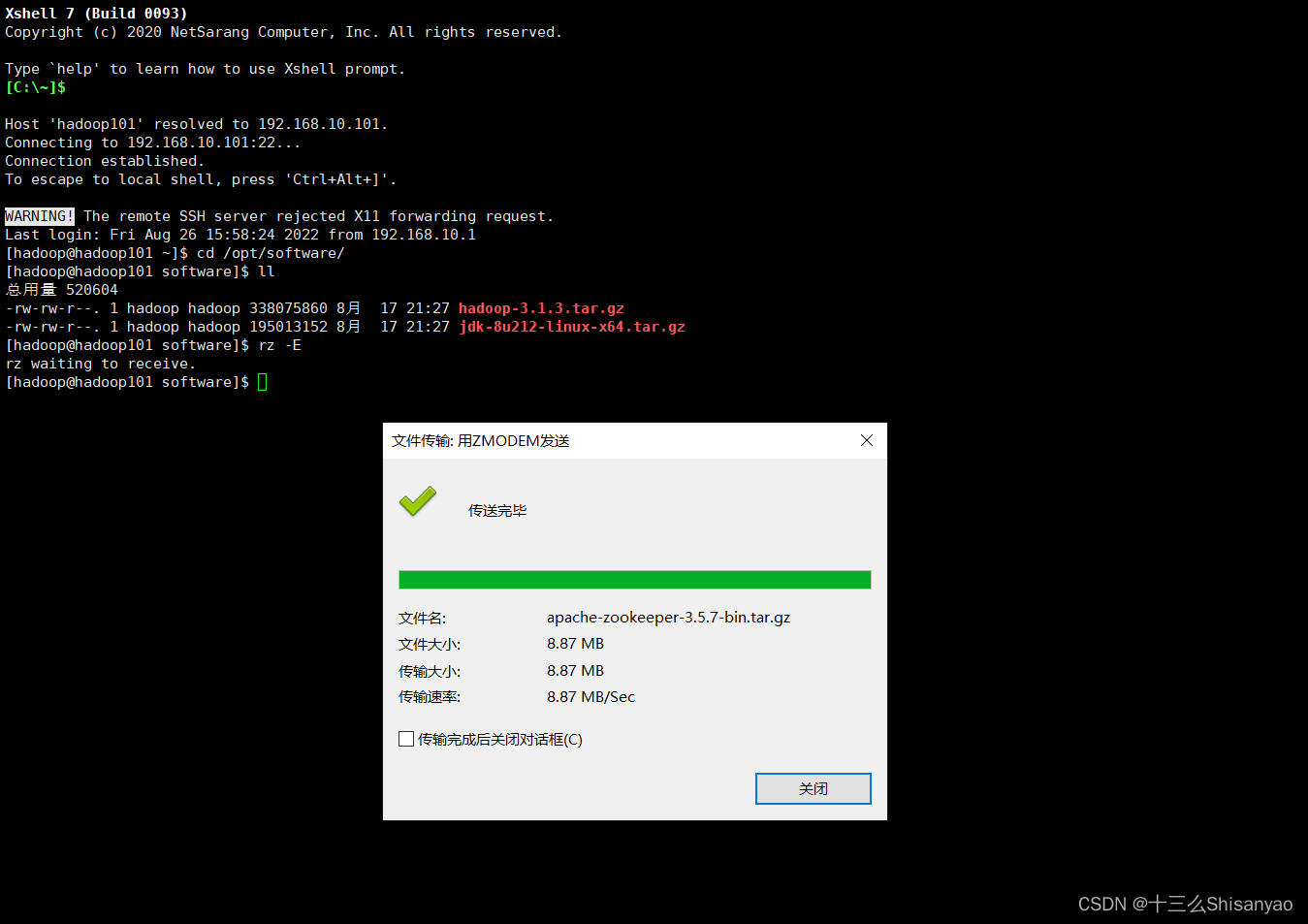This screenshot has height=924, width=1308.
Task: Click jdk-8u212-linux-x64.tar.gz in terminal listing
Action: (x=572, y=327)
